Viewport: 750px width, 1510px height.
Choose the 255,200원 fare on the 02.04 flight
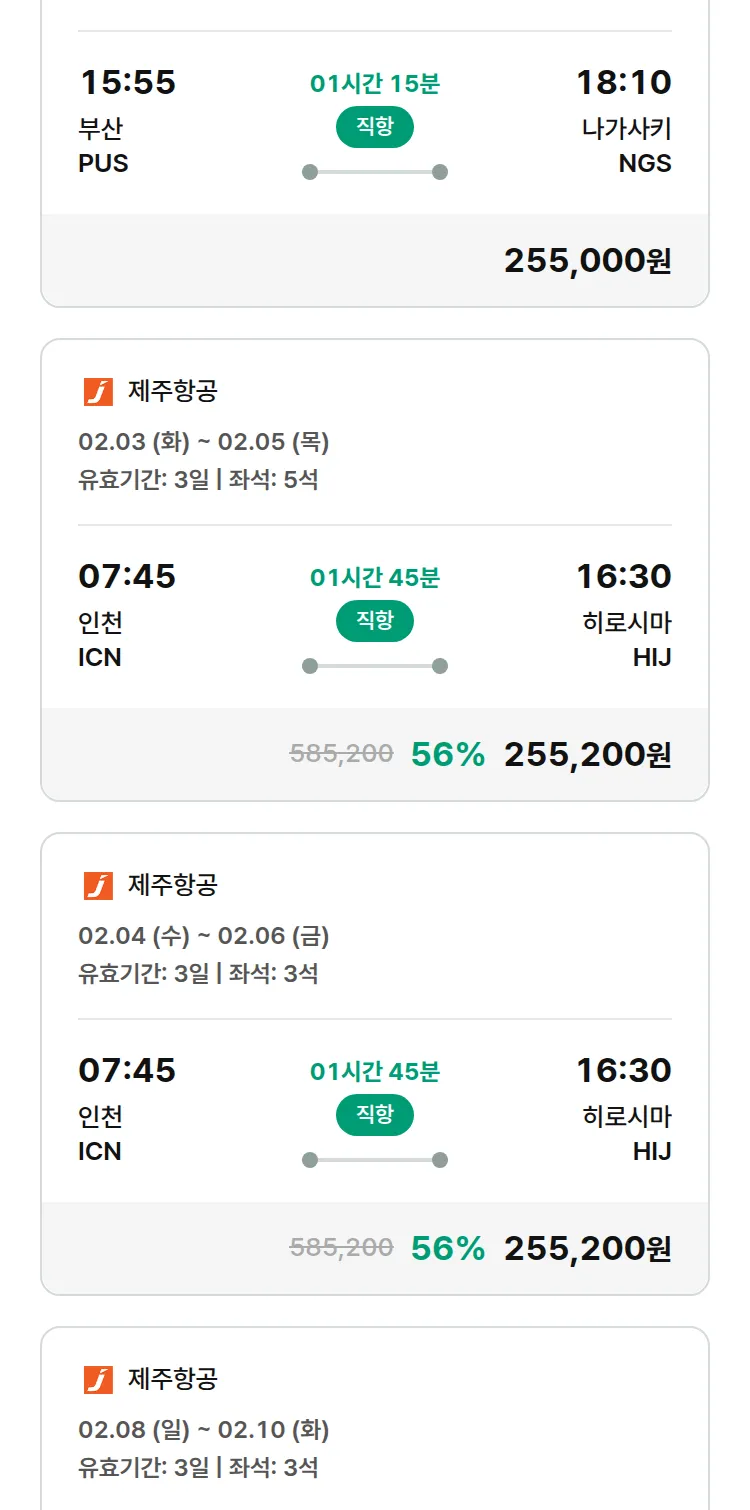[587, 1249]
